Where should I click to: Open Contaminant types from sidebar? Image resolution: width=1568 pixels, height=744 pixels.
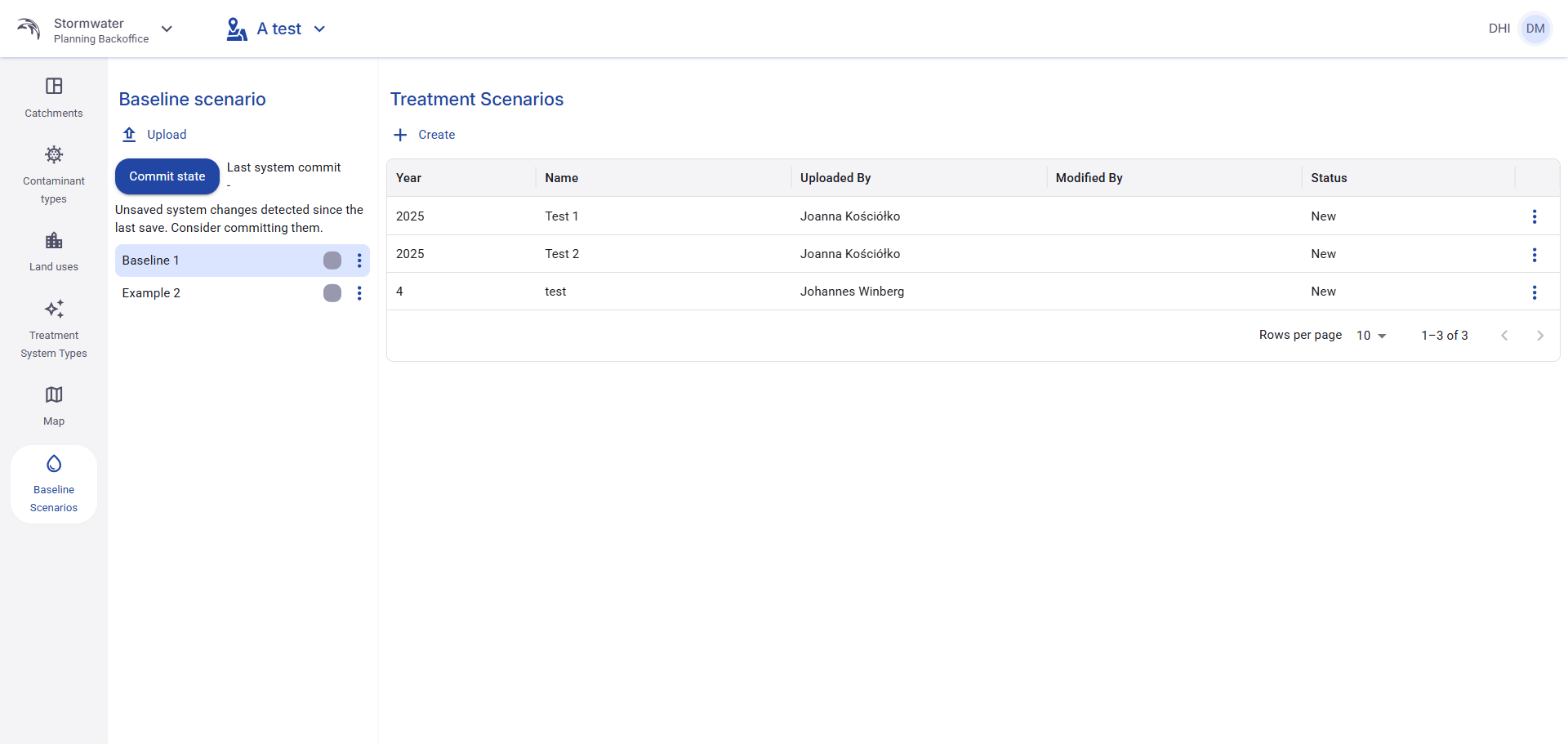[54, 175]
